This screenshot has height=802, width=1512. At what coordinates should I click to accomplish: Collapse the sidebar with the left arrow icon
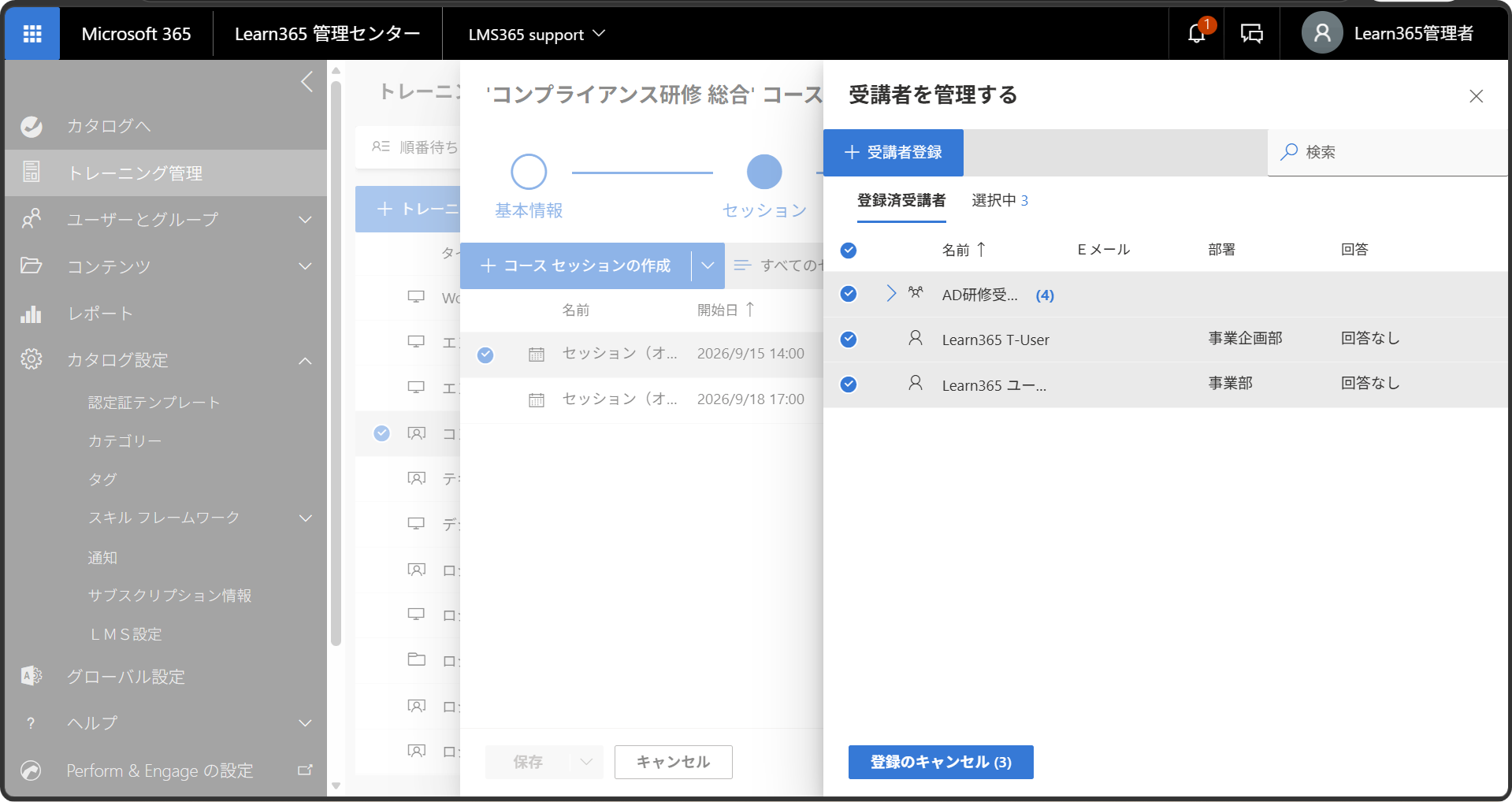(307, 81)
